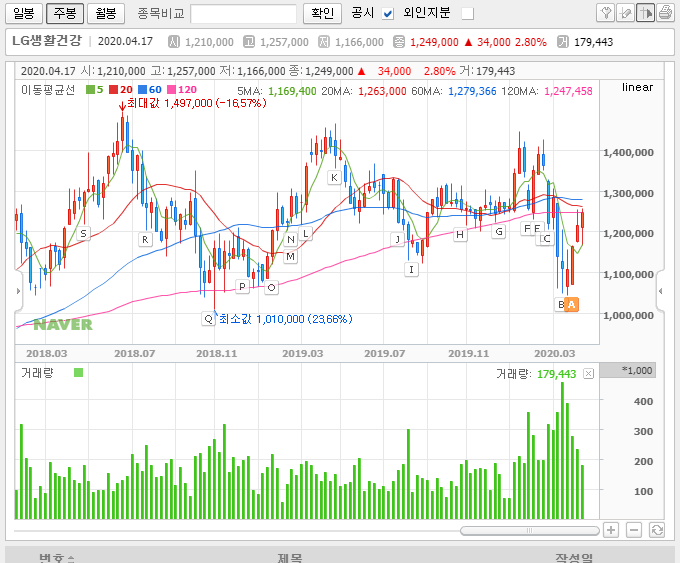
Task: Expand the left chart panel arrow
Action: (x=18, y=291)
